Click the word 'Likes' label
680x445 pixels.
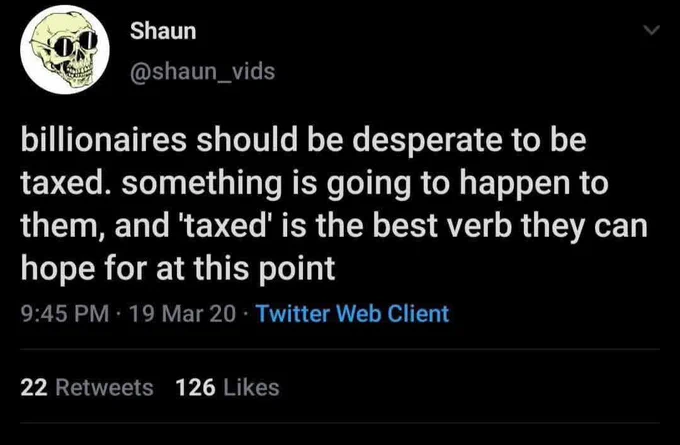252,387
